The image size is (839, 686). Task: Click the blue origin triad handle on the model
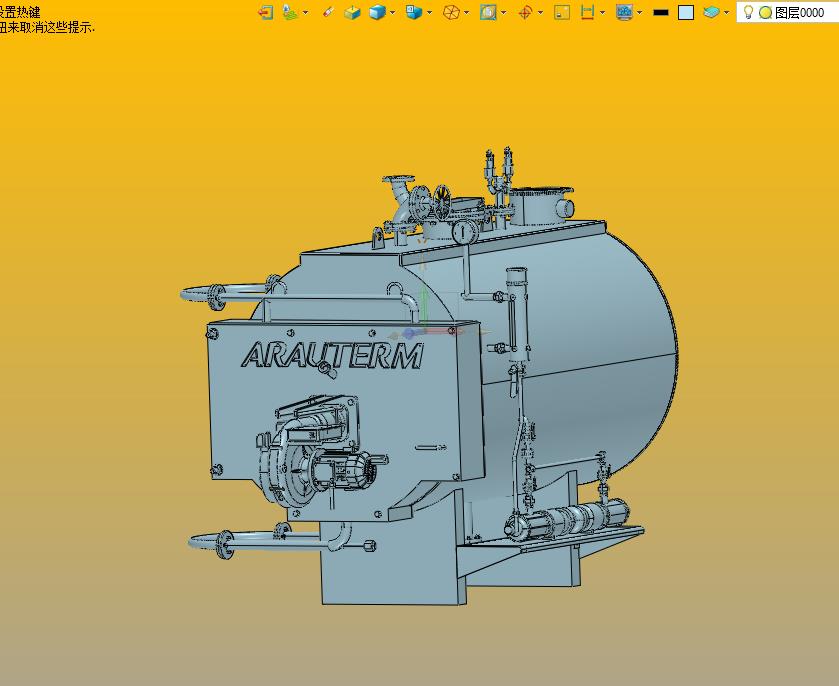pos(410,334)
